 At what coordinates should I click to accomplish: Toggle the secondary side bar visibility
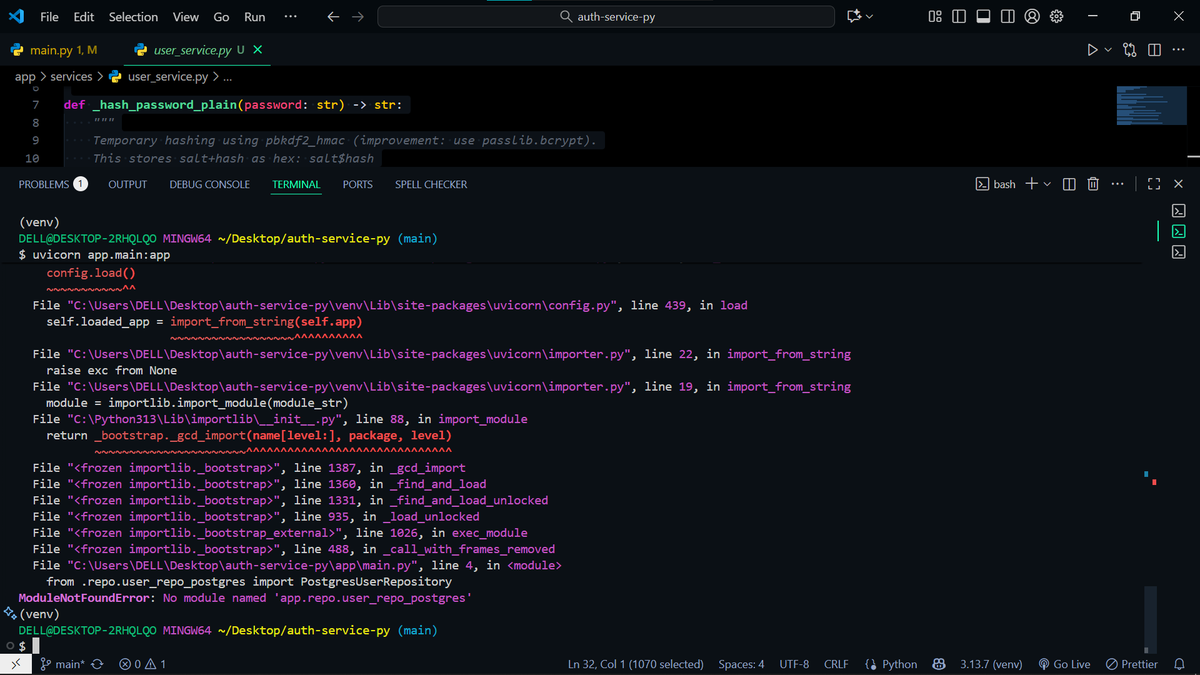pos(1008,16)
